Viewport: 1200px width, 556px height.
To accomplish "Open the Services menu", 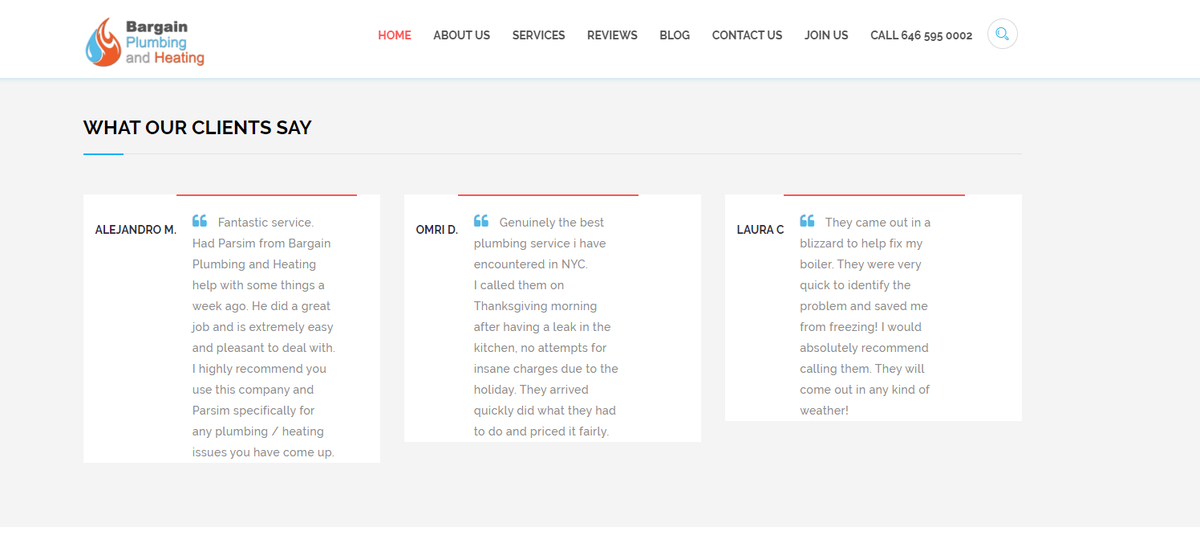I will tap(538, 35).
